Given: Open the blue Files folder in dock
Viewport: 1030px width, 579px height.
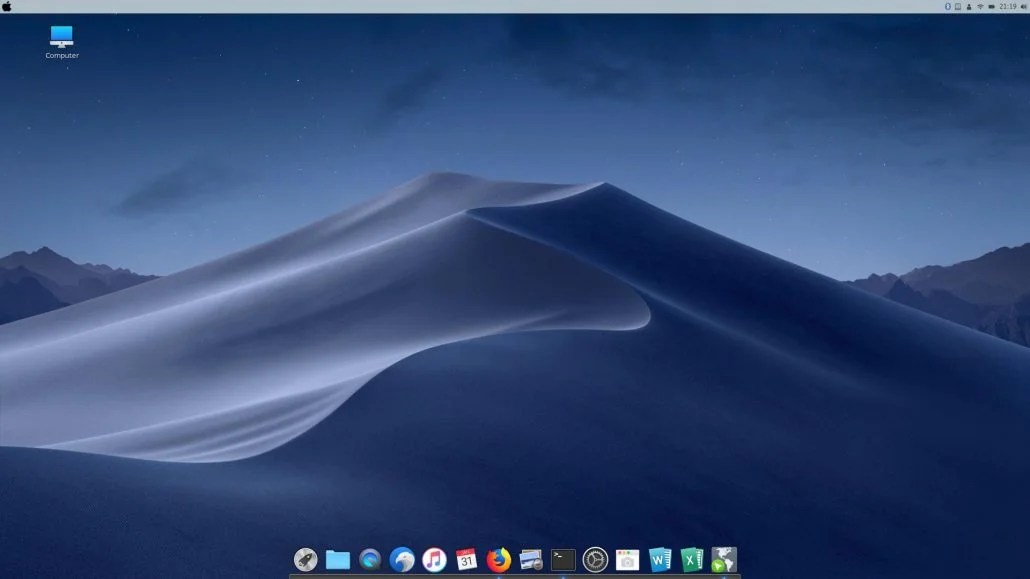Looking at the screenshot, I should tap(338, 559).
